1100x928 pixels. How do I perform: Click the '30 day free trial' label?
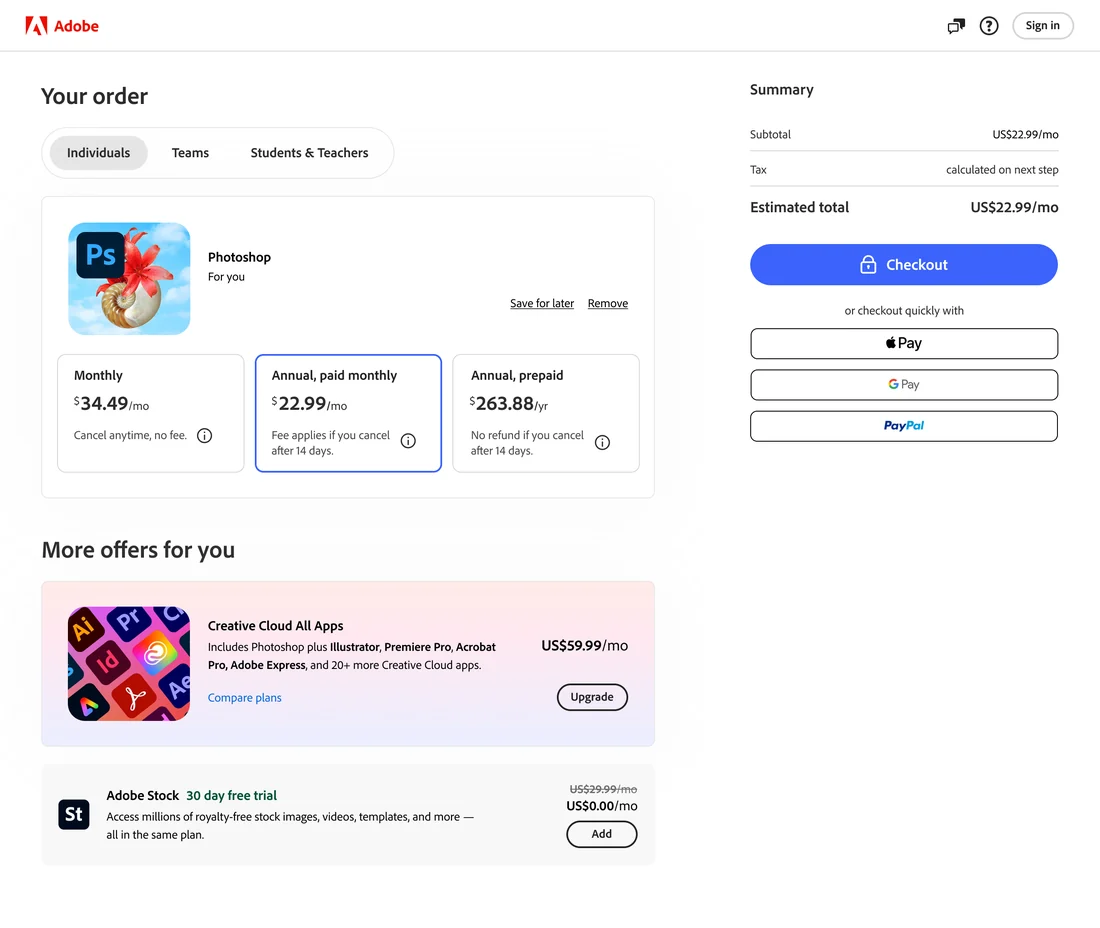click(x=232, y=795)
